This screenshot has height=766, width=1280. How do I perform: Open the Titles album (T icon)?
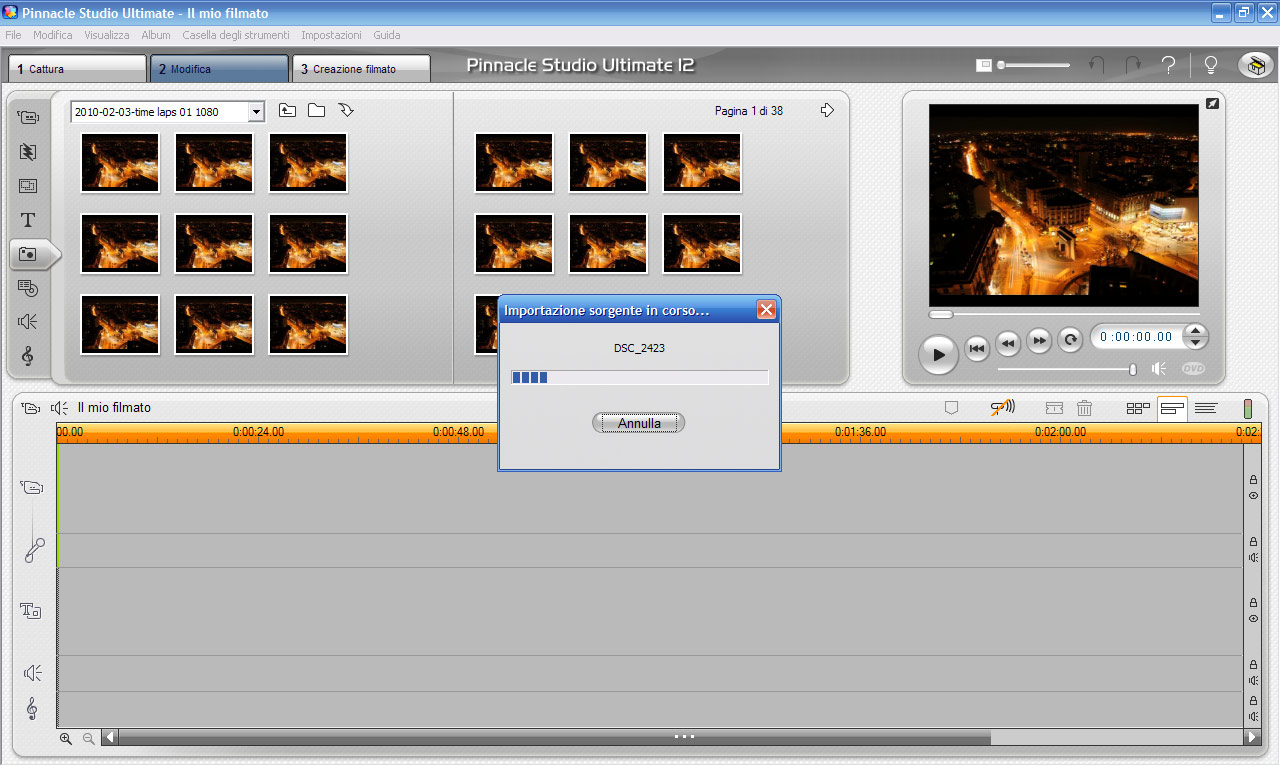click(x=28, y=220)
